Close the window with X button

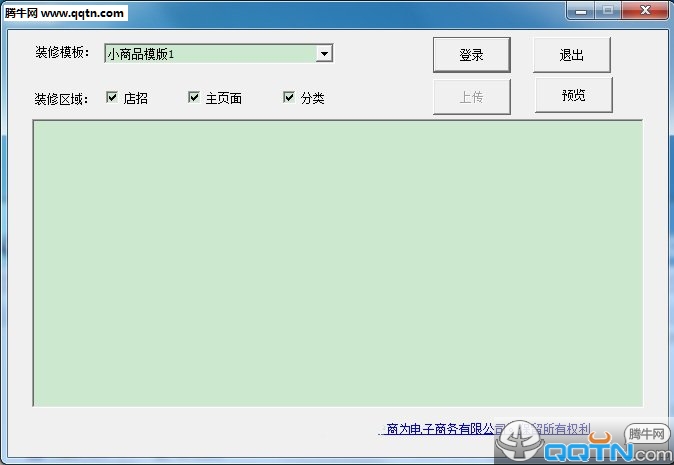click(x=645, y=10)
